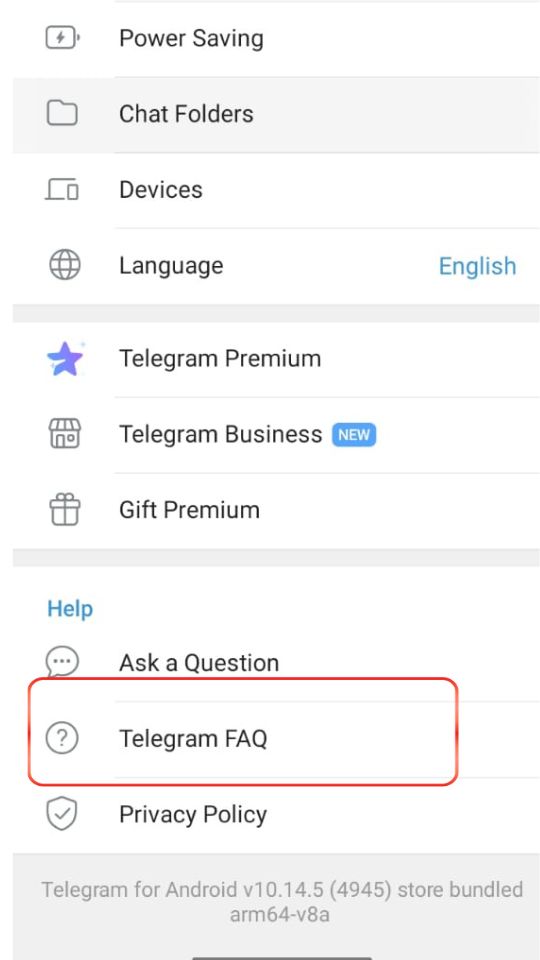Tap the Ask a Question chat bubble icon

(x=62, y=662)
